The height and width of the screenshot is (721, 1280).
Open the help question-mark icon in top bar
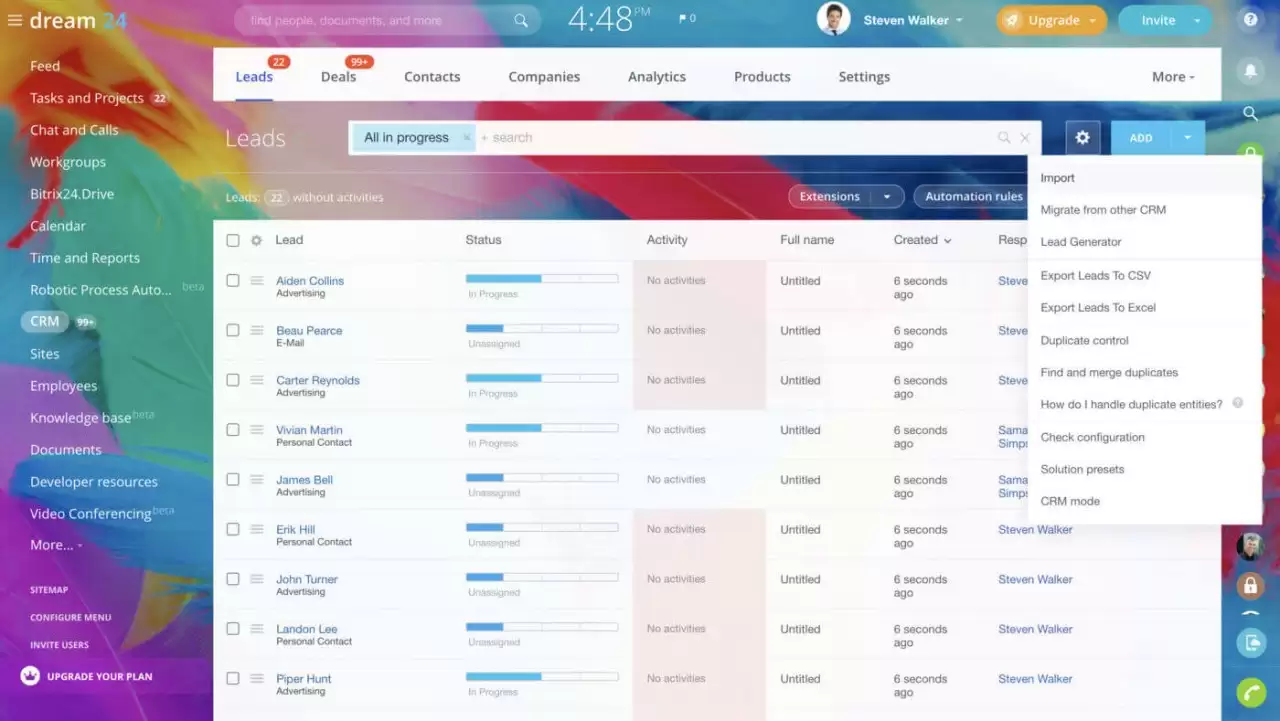[x=1249, y=19]
